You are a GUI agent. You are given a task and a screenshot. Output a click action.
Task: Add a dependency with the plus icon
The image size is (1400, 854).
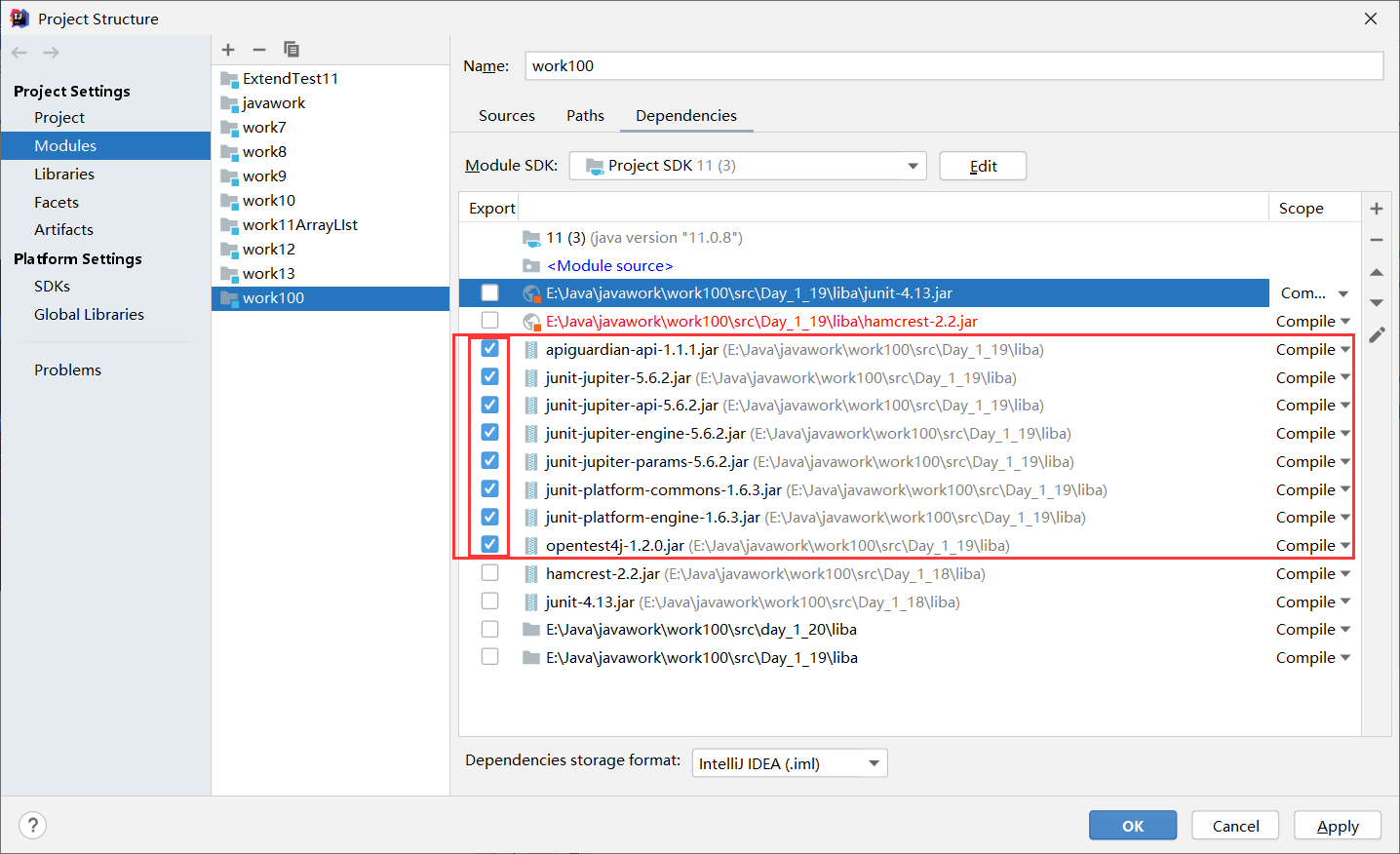coord(1377,209)
